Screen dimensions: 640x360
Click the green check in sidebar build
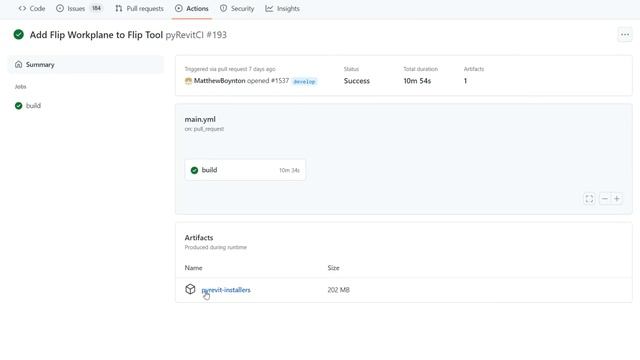[18, 106]
